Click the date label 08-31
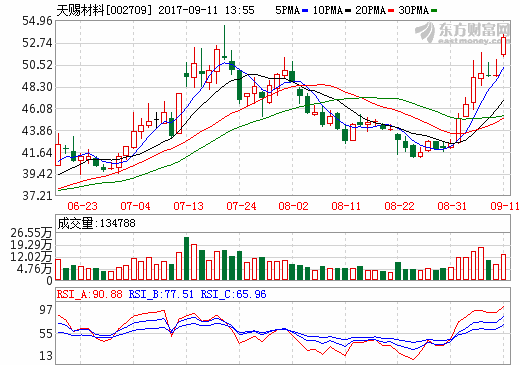 tap(452, 206)
